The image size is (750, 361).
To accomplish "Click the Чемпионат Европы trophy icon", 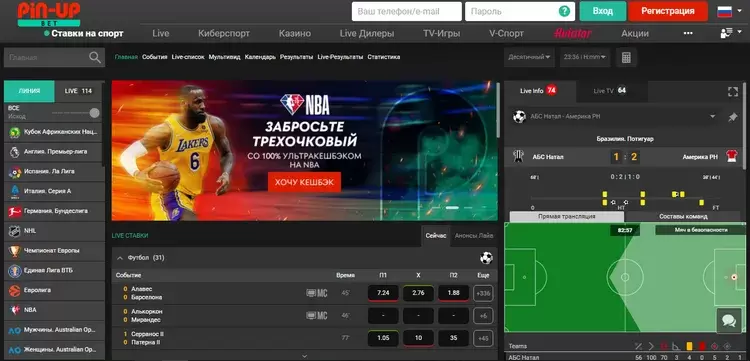I will coord(14,251).
